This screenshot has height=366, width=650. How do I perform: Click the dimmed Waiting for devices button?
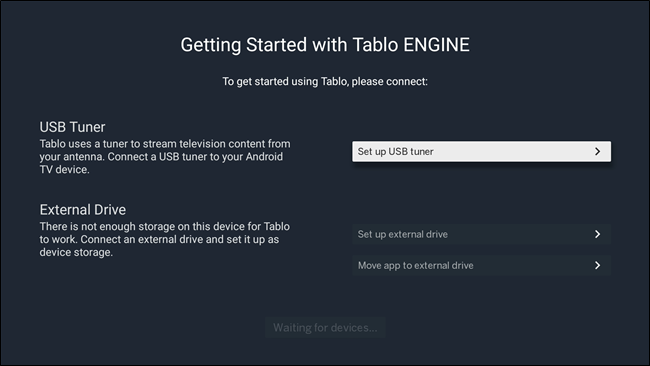(325, 327)
